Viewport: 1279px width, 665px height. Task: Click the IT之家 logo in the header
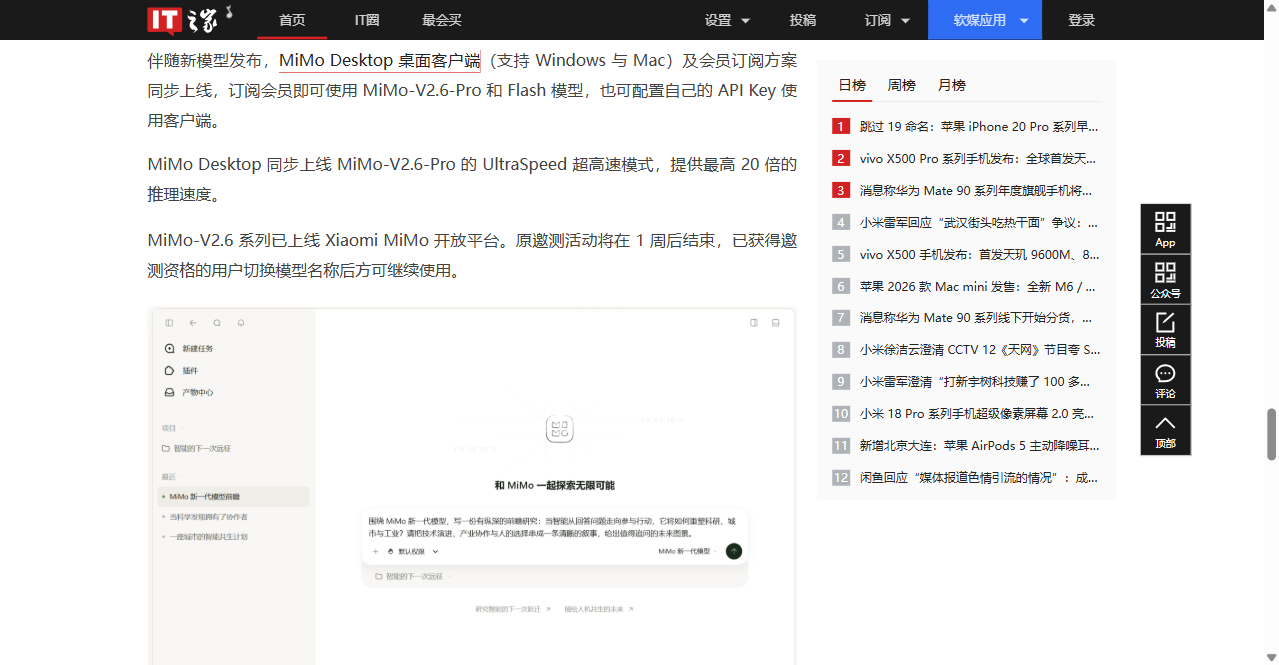tap(191, 19)
